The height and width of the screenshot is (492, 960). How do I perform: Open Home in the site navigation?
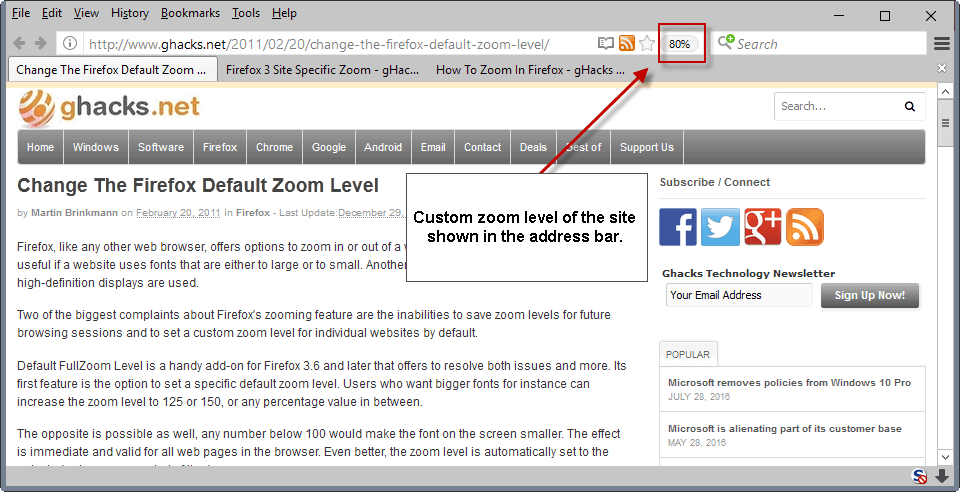(40, 147)
